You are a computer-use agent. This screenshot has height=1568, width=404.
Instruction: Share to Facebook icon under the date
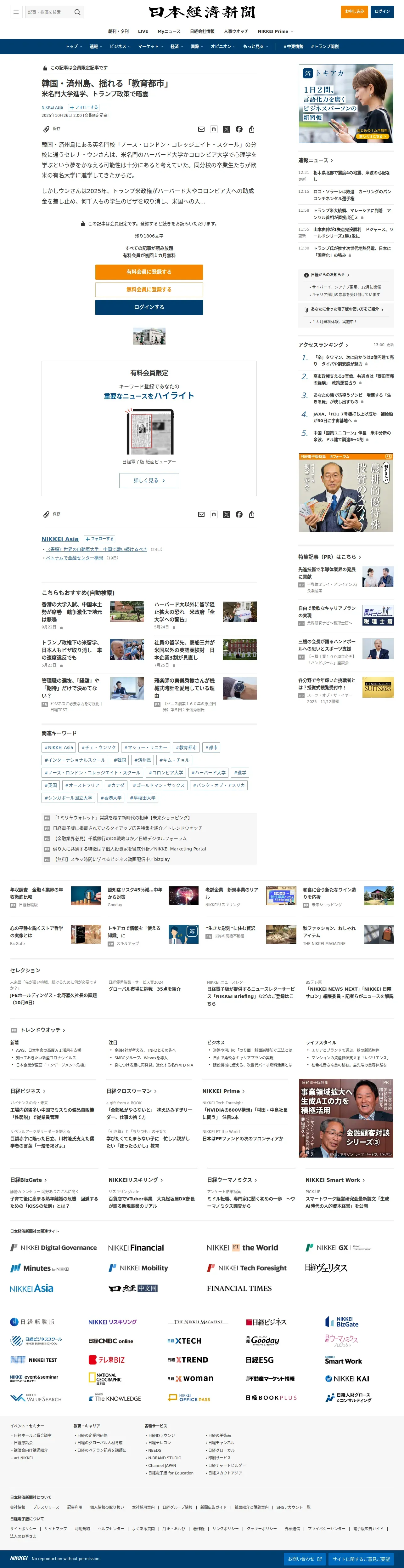(239, 129)
